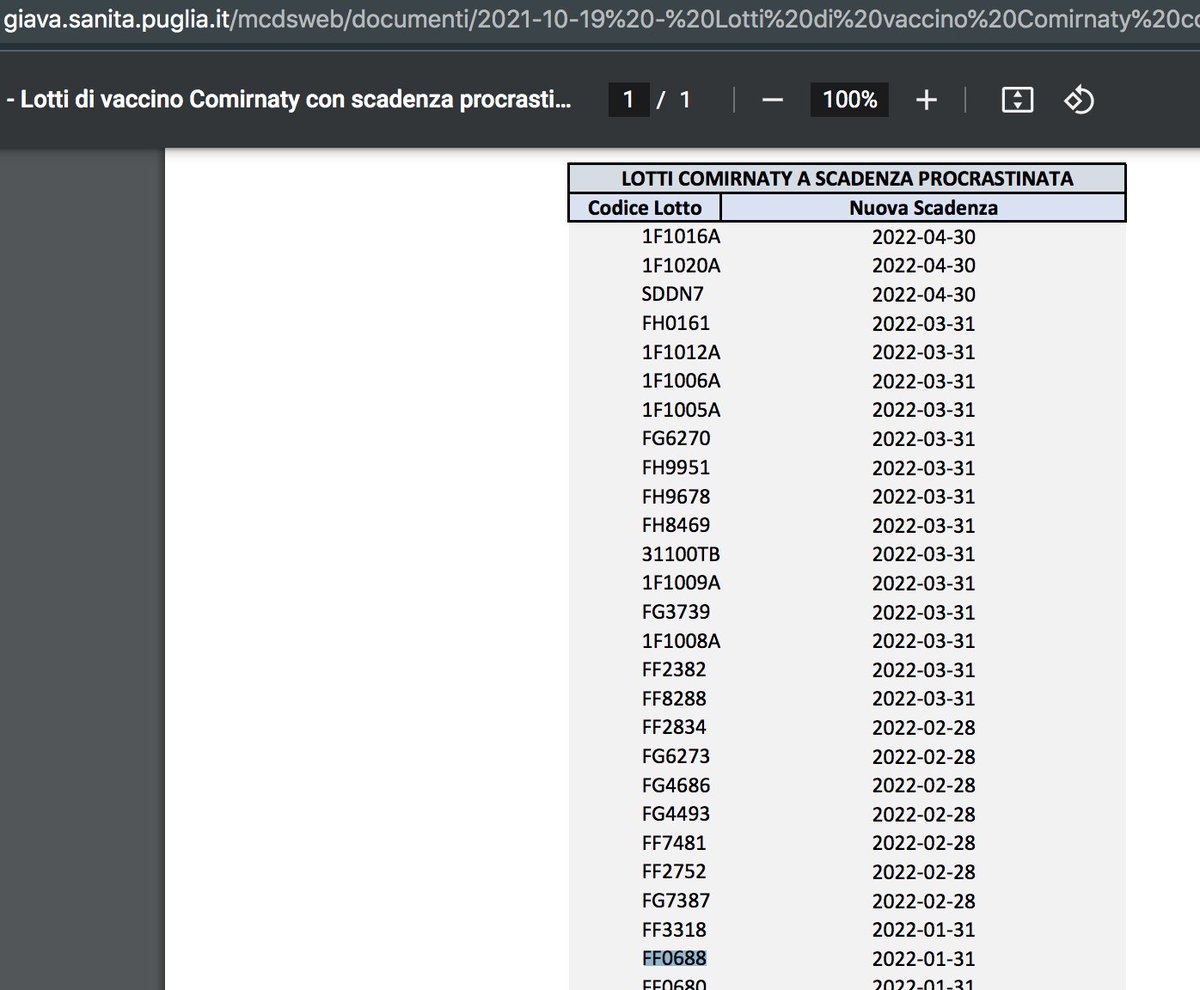Click the expiry date next to SDDN7
This screenshot has height=990, width=1200.
tap(923, 295)
